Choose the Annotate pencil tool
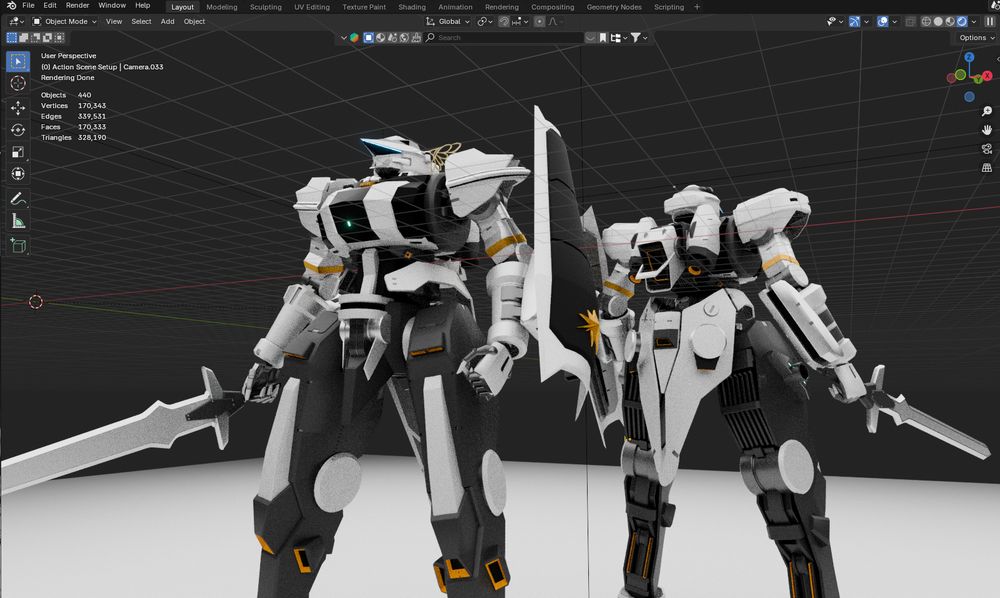 [18, 199]
